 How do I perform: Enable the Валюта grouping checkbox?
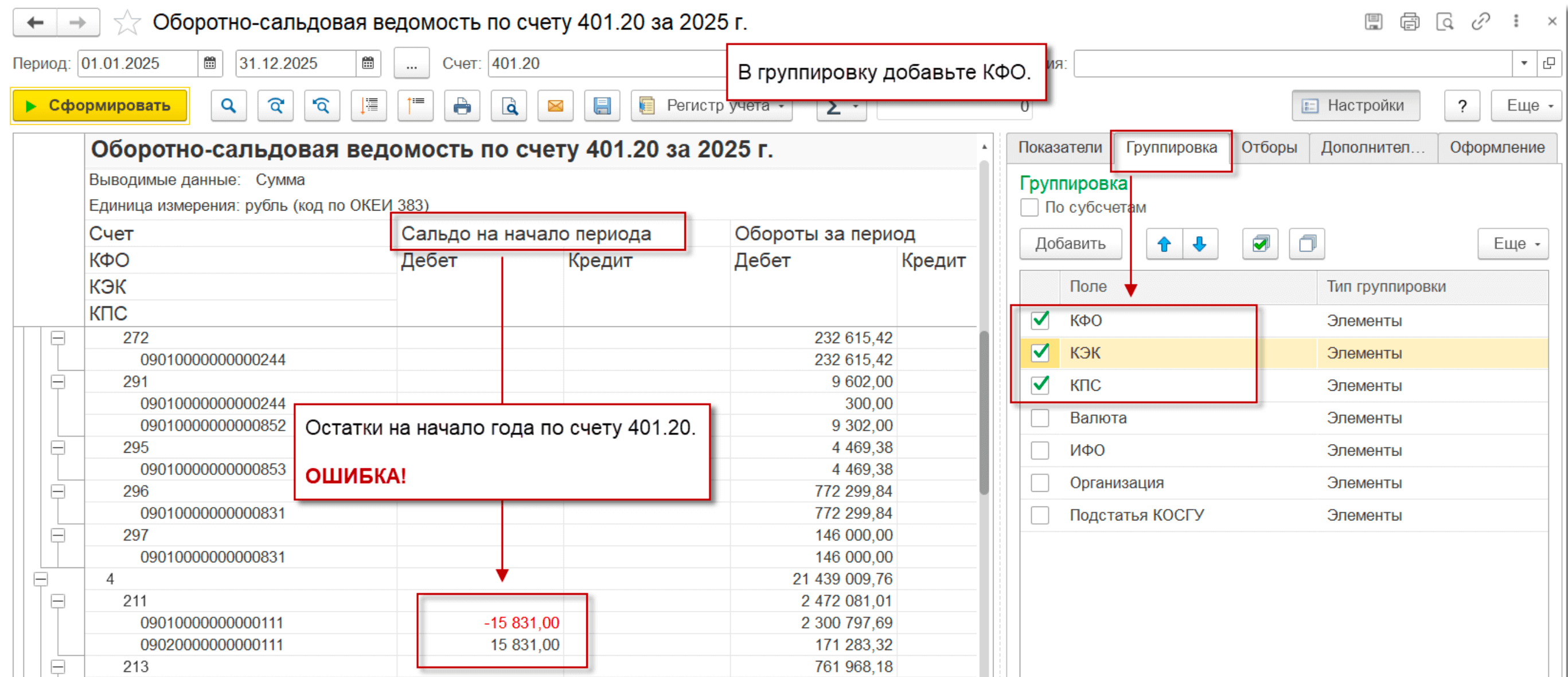click(1040, 418)
